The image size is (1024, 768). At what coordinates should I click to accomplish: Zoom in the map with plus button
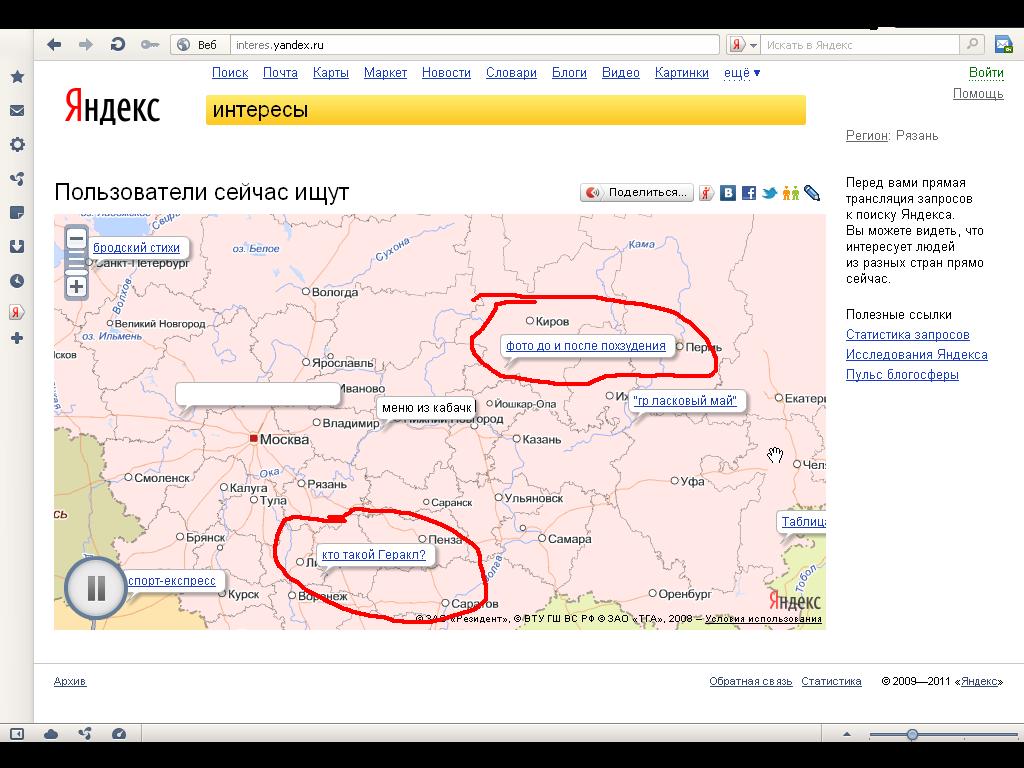pyautogui.click(x=76, y=287)
